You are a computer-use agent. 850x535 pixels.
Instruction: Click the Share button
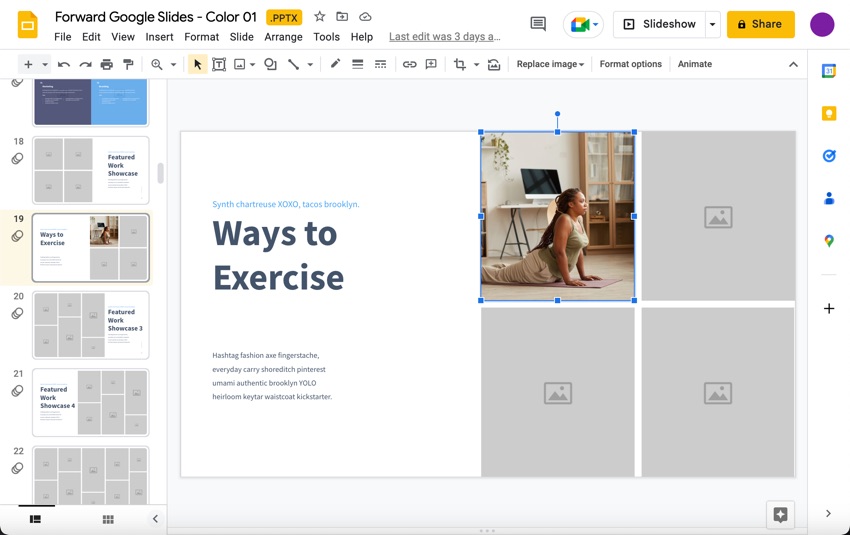761,24
